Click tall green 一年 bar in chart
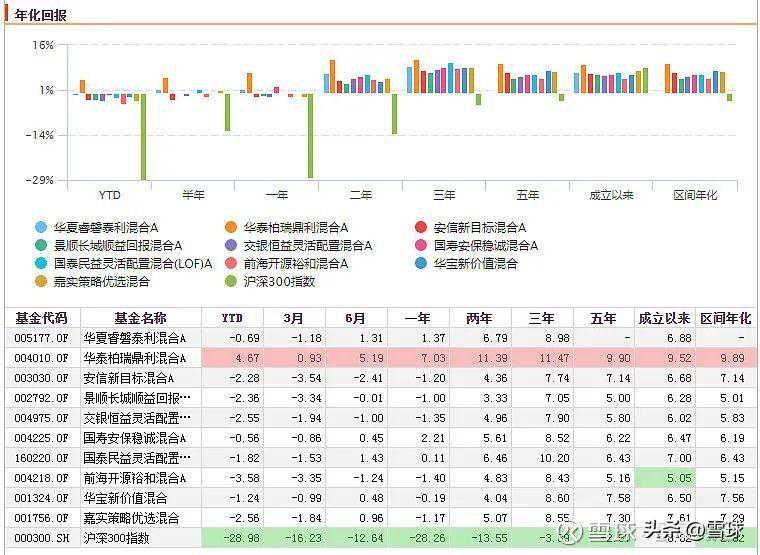The height and width of the screenshot is (555, 760). pos(310,135)
